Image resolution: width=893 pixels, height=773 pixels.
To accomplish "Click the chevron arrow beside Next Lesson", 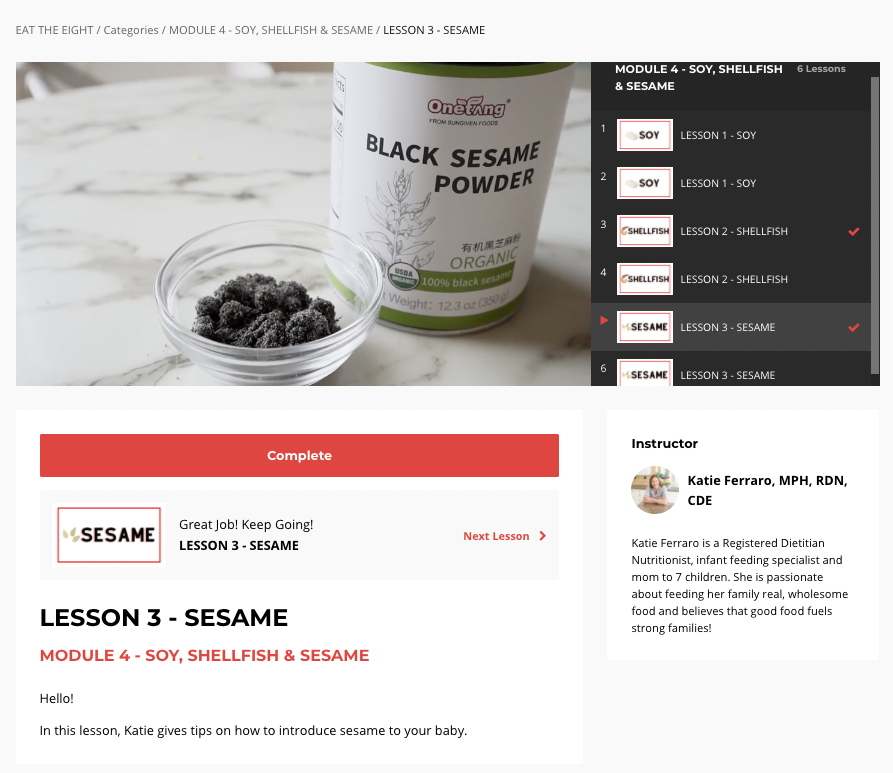I will point(542,536).
